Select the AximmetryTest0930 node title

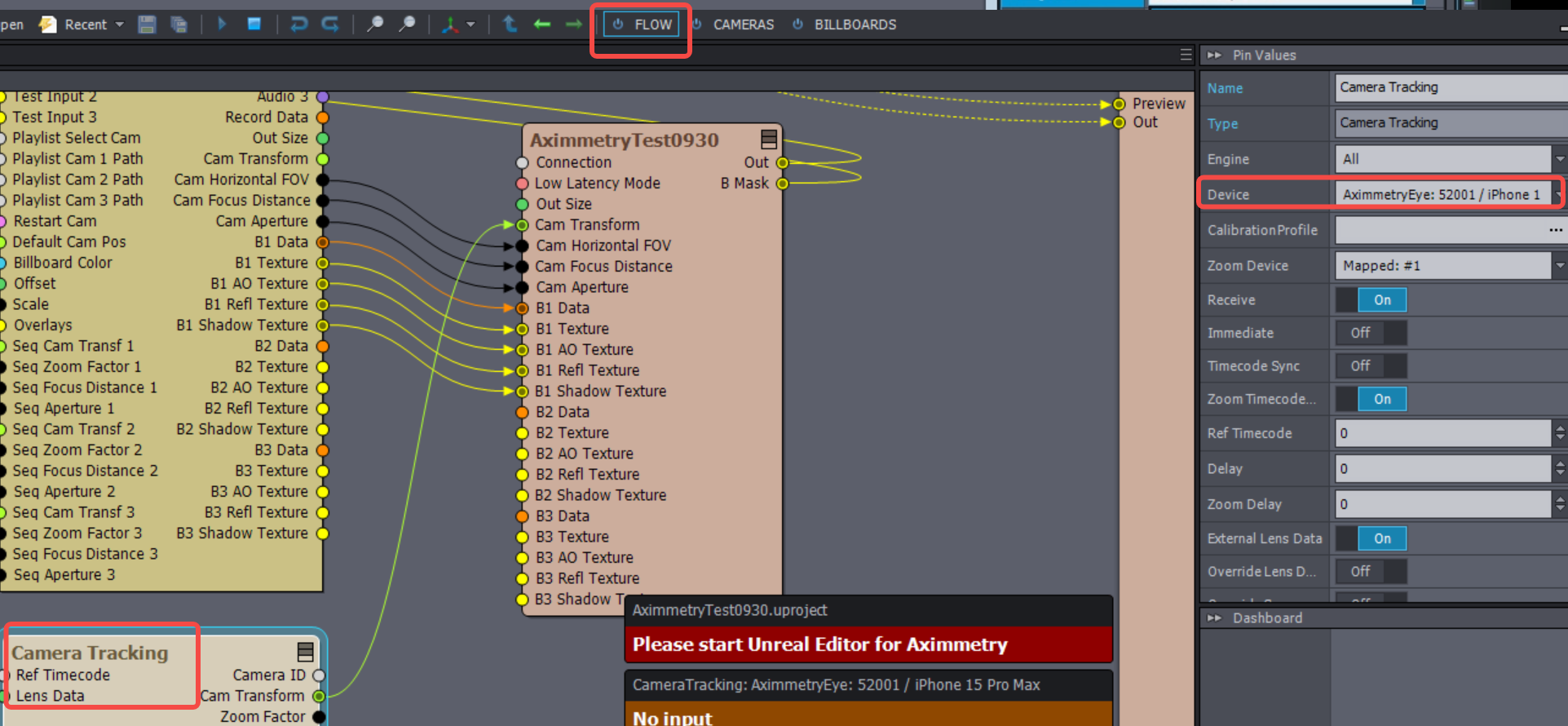(x=625, y=139)
